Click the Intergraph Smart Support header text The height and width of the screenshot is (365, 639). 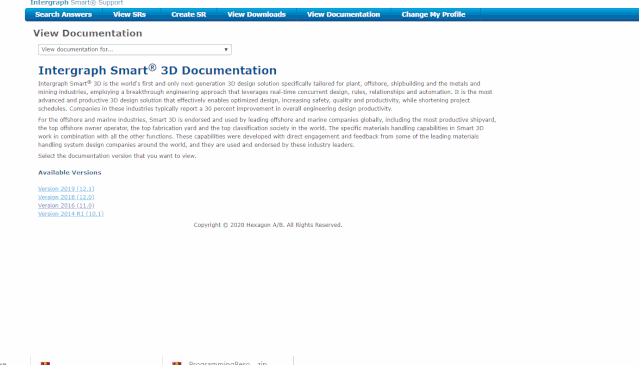77,3
